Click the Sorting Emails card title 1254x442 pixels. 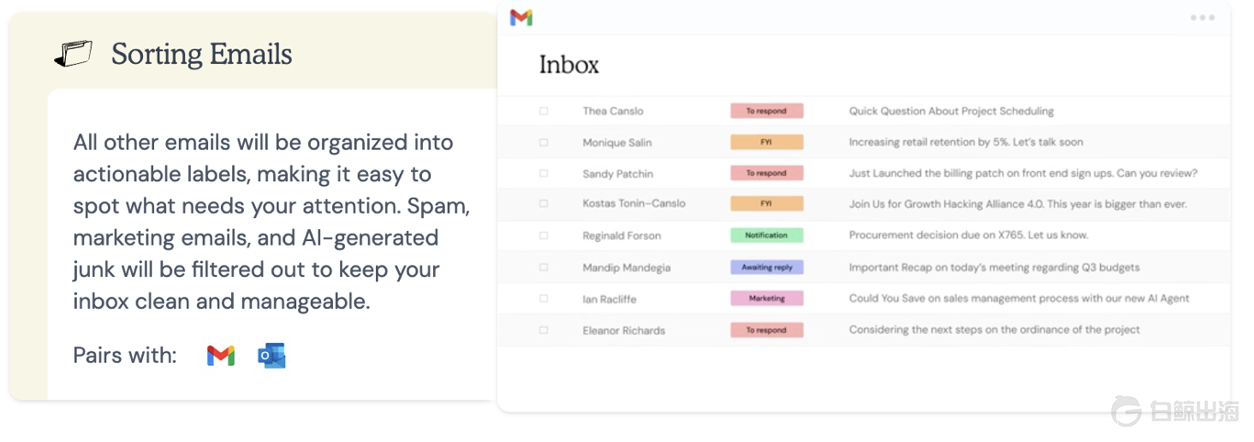201,54
